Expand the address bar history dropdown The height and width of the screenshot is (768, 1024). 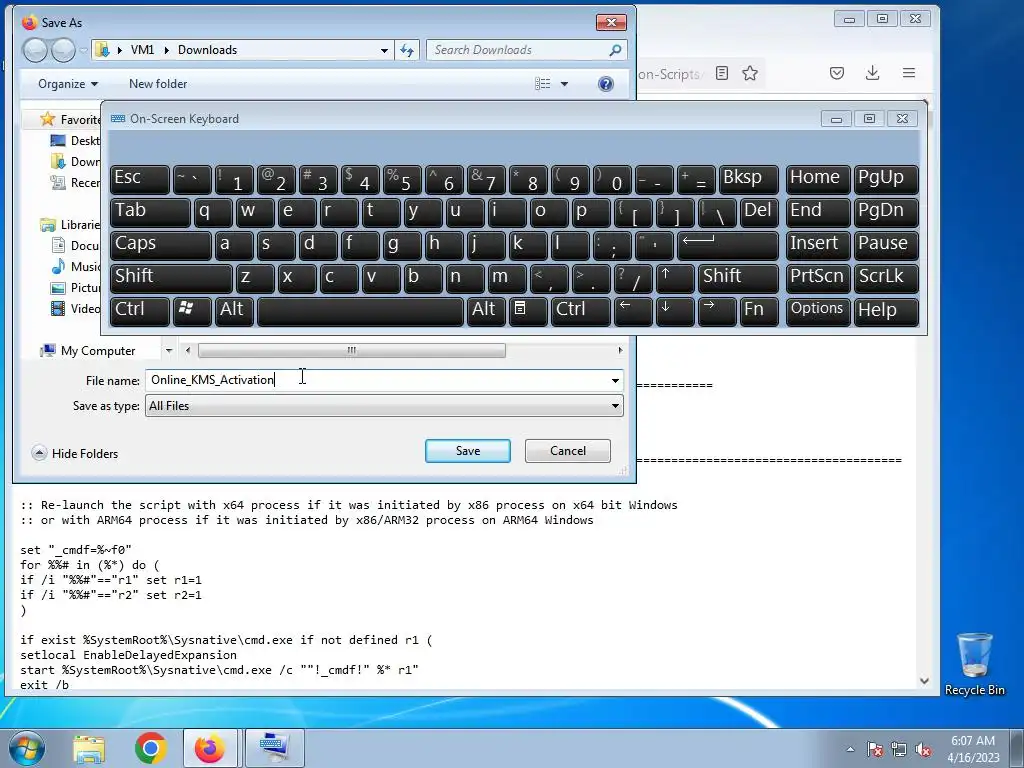click(x=384, y=50)
